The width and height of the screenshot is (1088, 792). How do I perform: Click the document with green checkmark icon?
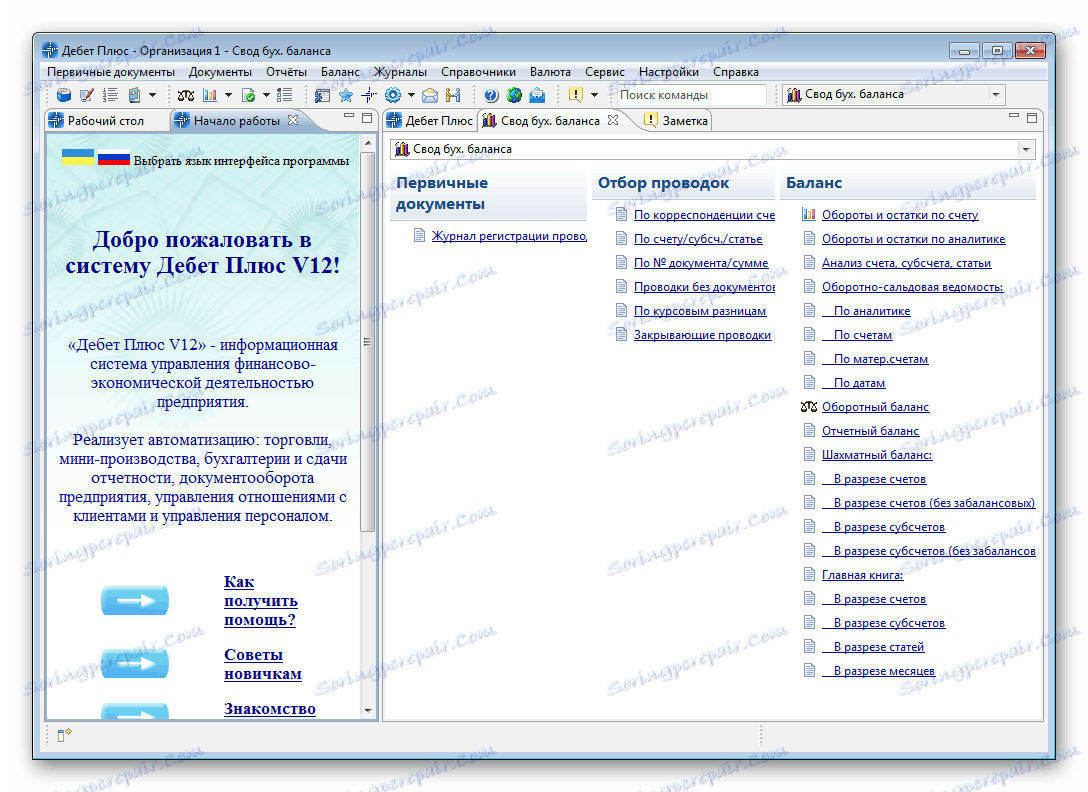click(x=248, y=95)
